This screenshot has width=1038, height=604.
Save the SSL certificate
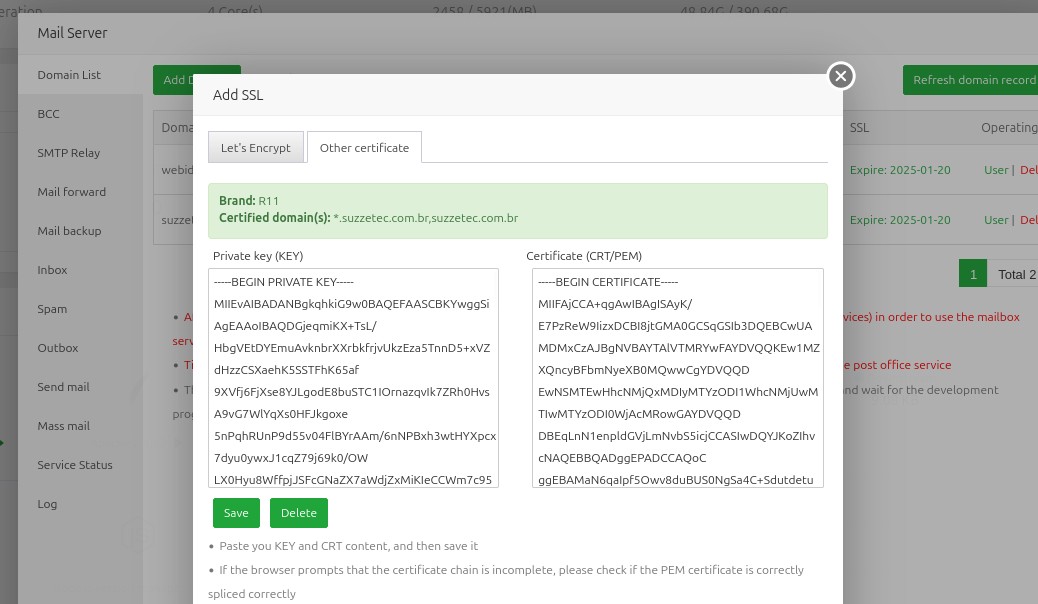click(x=236, y=513)
